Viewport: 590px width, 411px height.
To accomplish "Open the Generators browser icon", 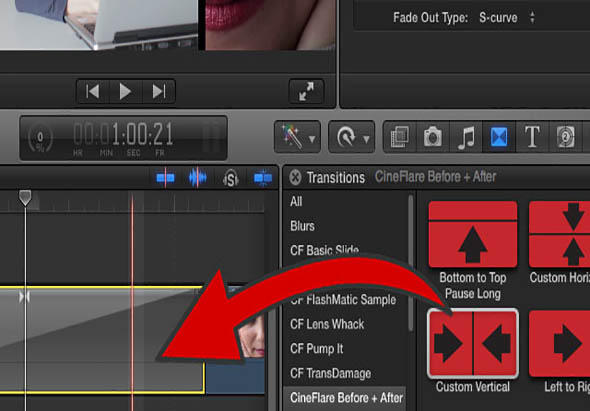I will [565, 137].
